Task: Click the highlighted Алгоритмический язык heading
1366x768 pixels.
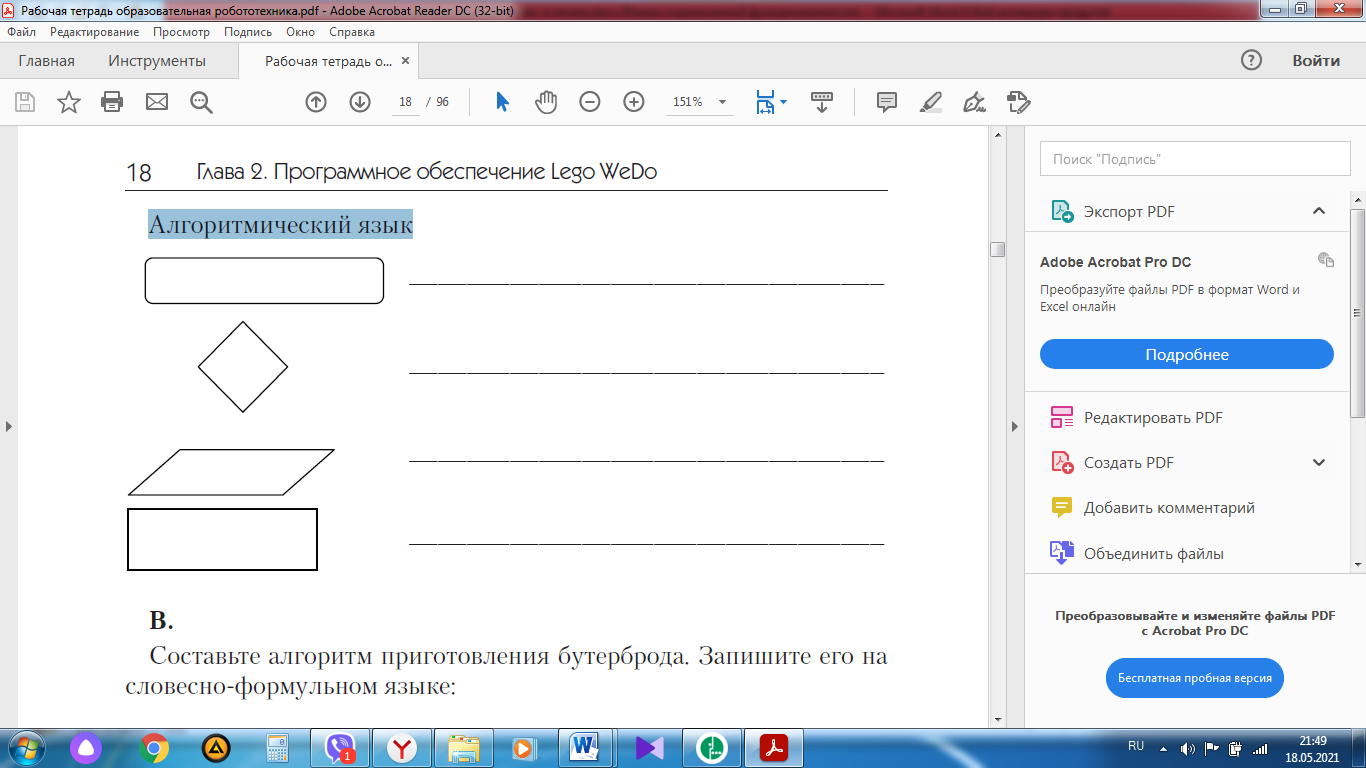Action: click(x=280, y=225)
